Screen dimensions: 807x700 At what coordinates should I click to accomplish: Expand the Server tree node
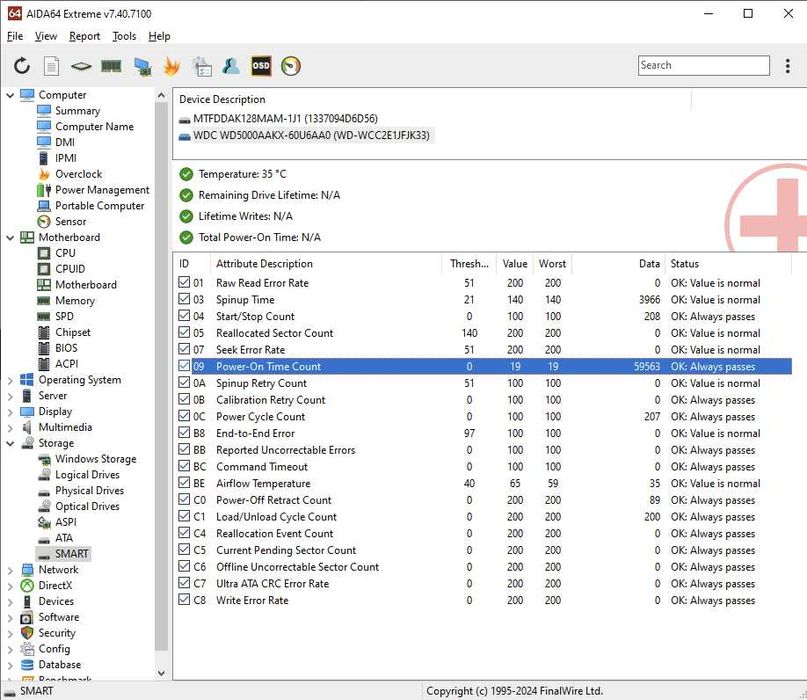click(x=10, y=396)
